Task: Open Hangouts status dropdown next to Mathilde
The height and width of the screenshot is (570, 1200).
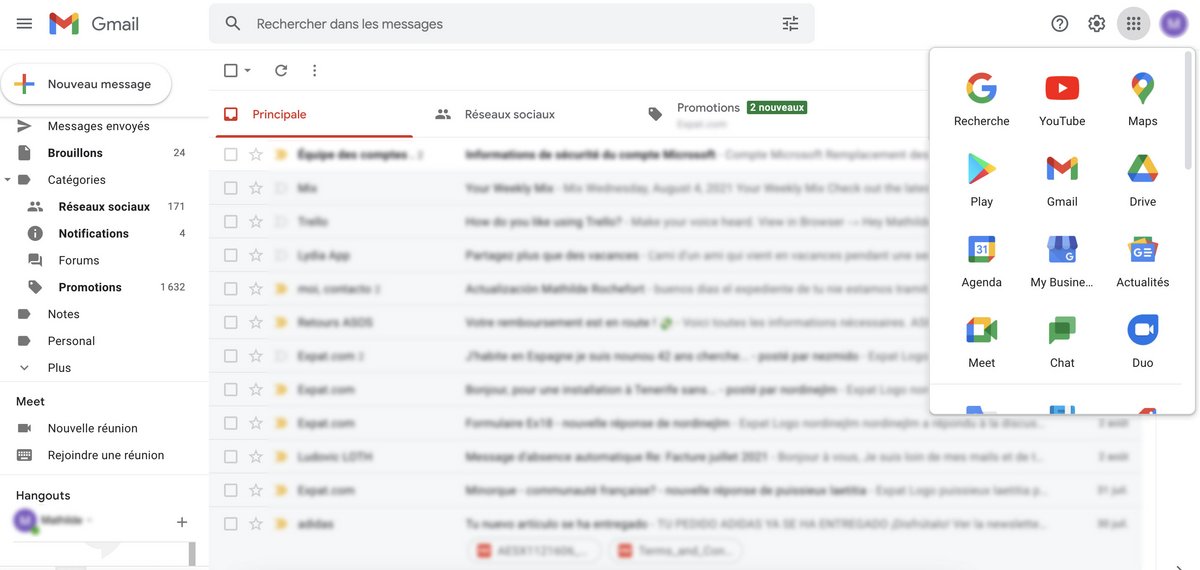Action: click(x=88, y=521)
